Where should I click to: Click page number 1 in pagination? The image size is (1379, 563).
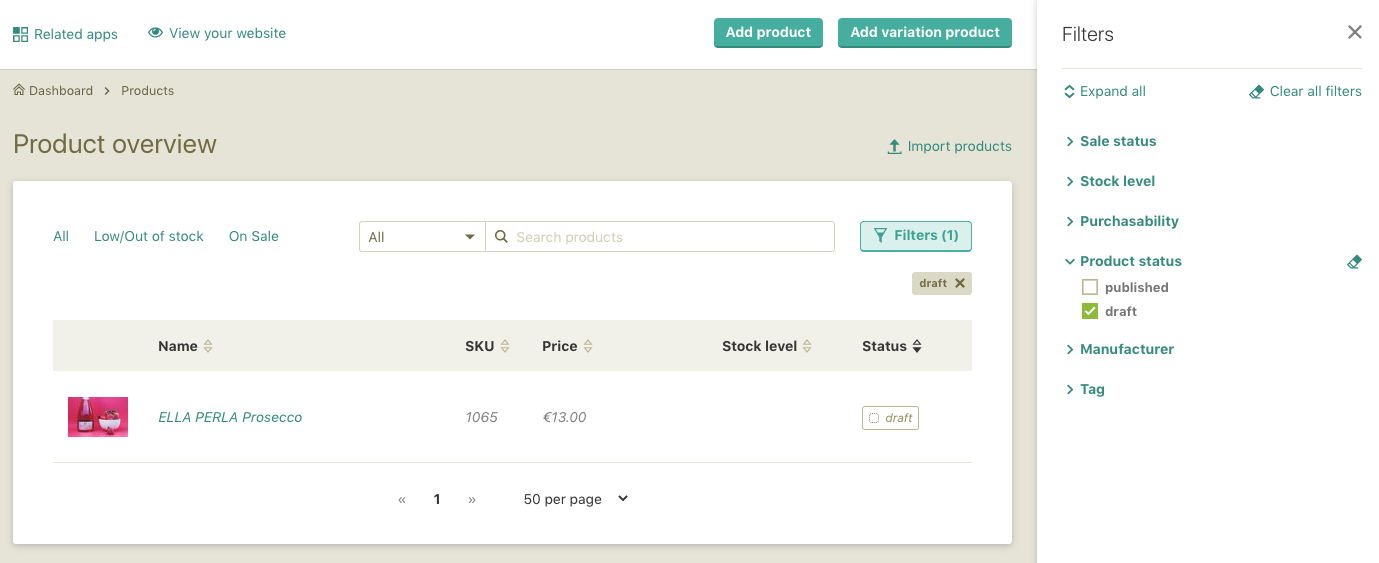point(437,499)
